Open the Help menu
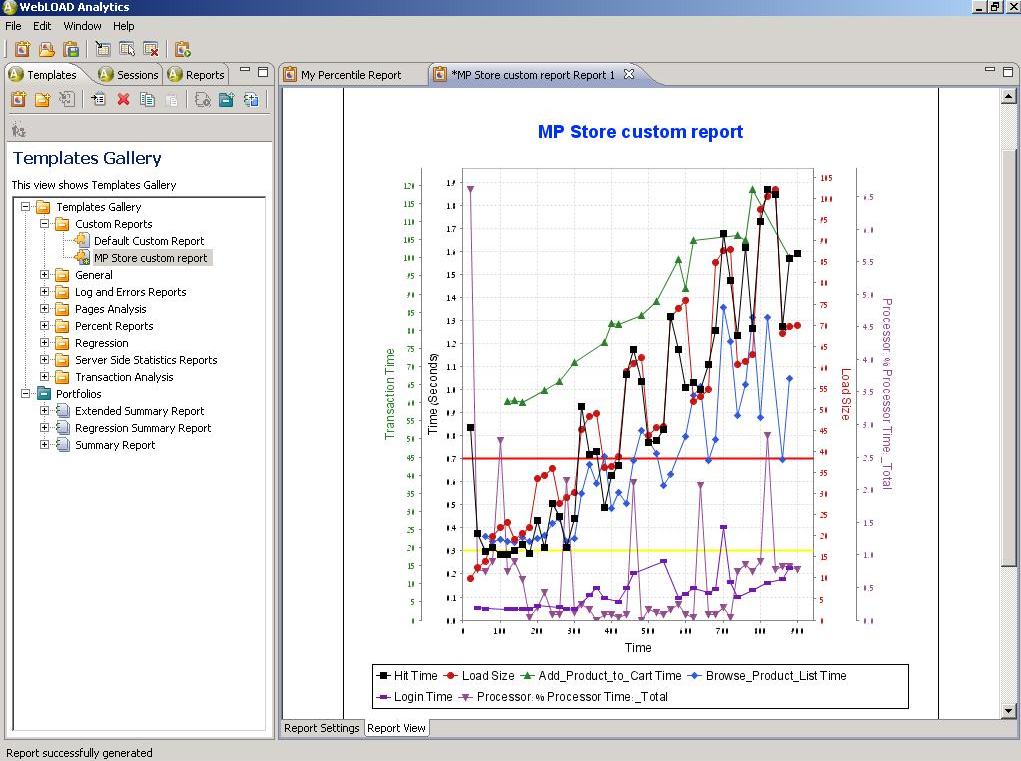This screenshot has height=761, width=1021. pyautogui.click(x=123, y=26)
